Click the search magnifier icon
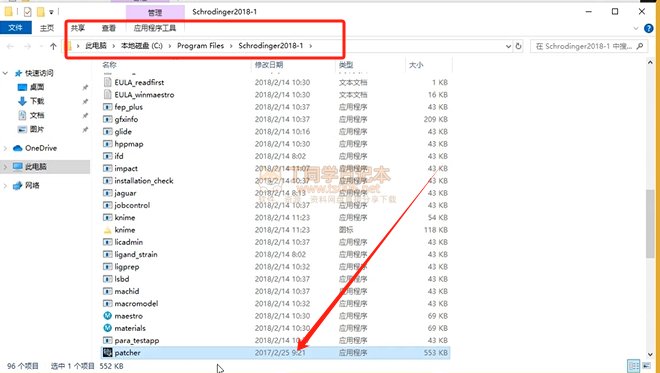This screenshot has width=660, height=373. pyautogui.click(x=640, y=46)
